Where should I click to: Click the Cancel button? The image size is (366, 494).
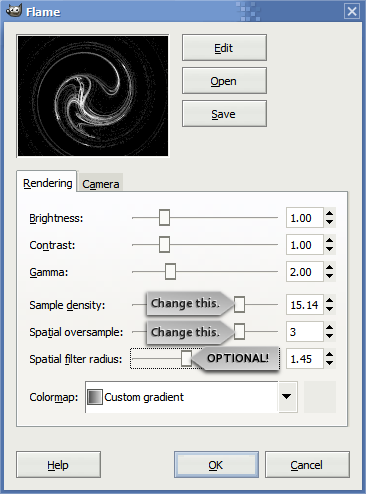click(x=307, y=465)
